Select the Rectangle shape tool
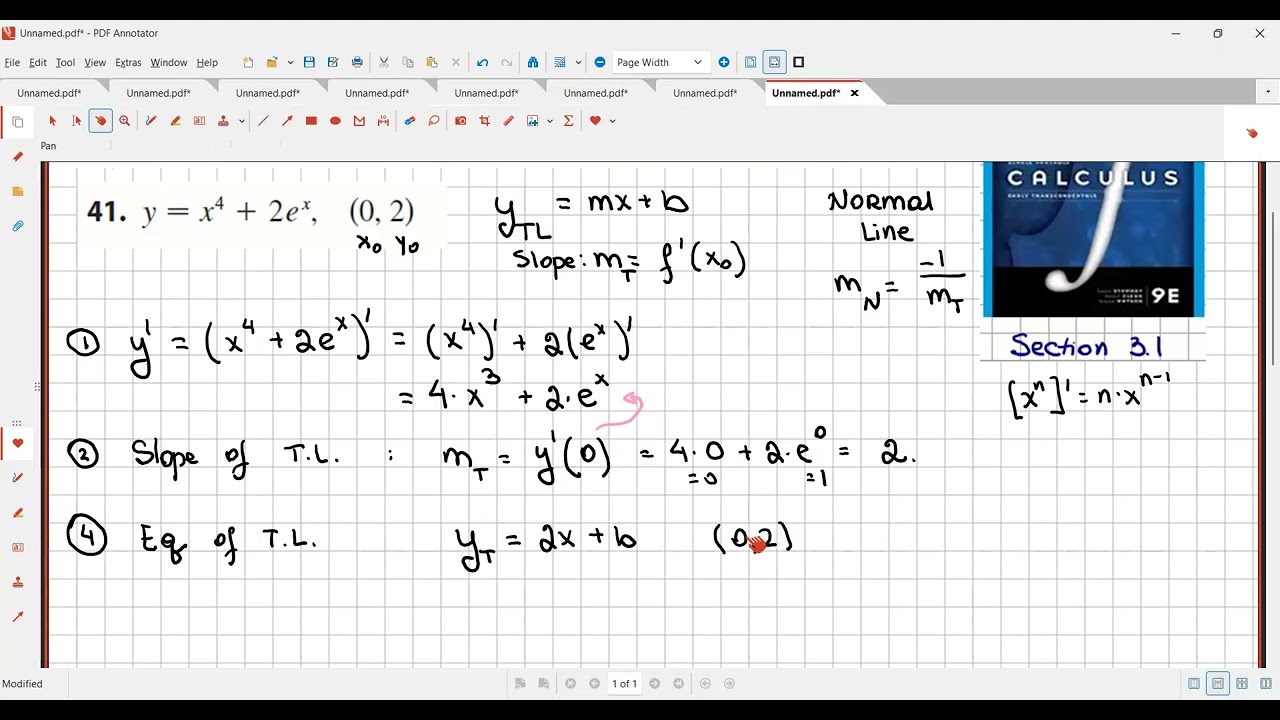The image size is (1280, 720). click(x=311, y=121)
